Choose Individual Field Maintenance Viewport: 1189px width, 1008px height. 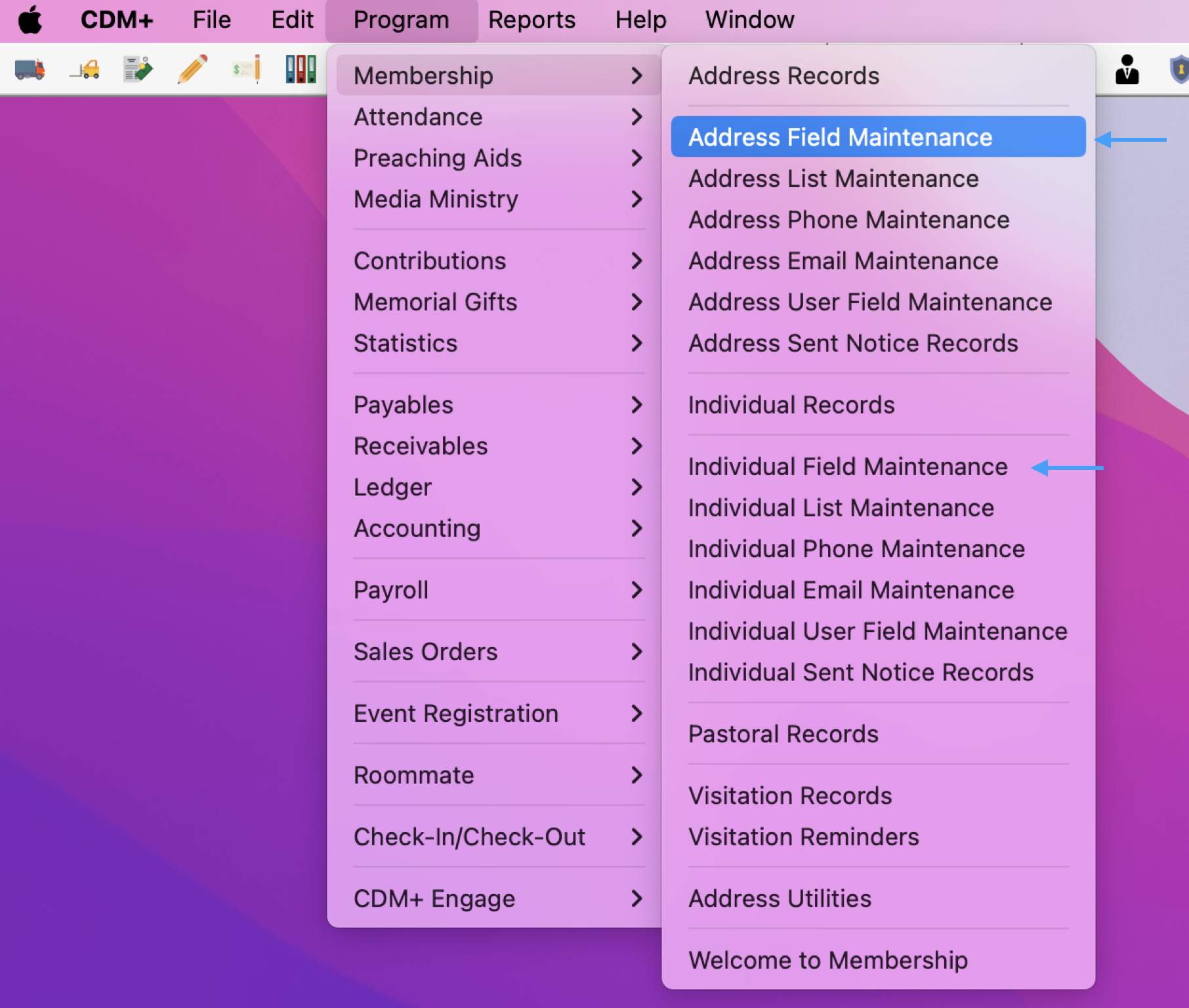click(848, 467)
